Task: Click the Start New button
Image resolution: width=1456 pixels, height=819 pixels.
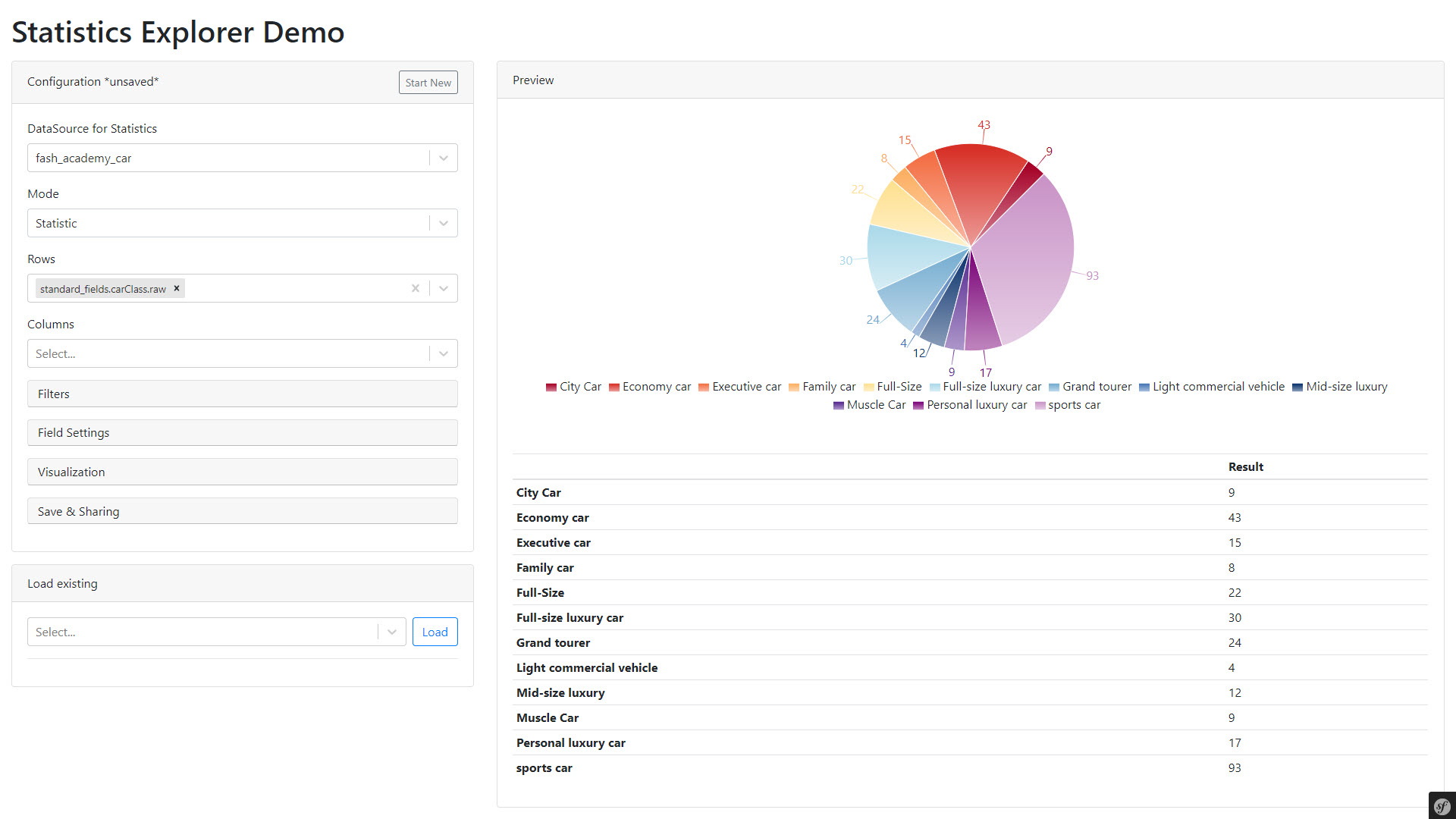Action: [x=428, y=83]
